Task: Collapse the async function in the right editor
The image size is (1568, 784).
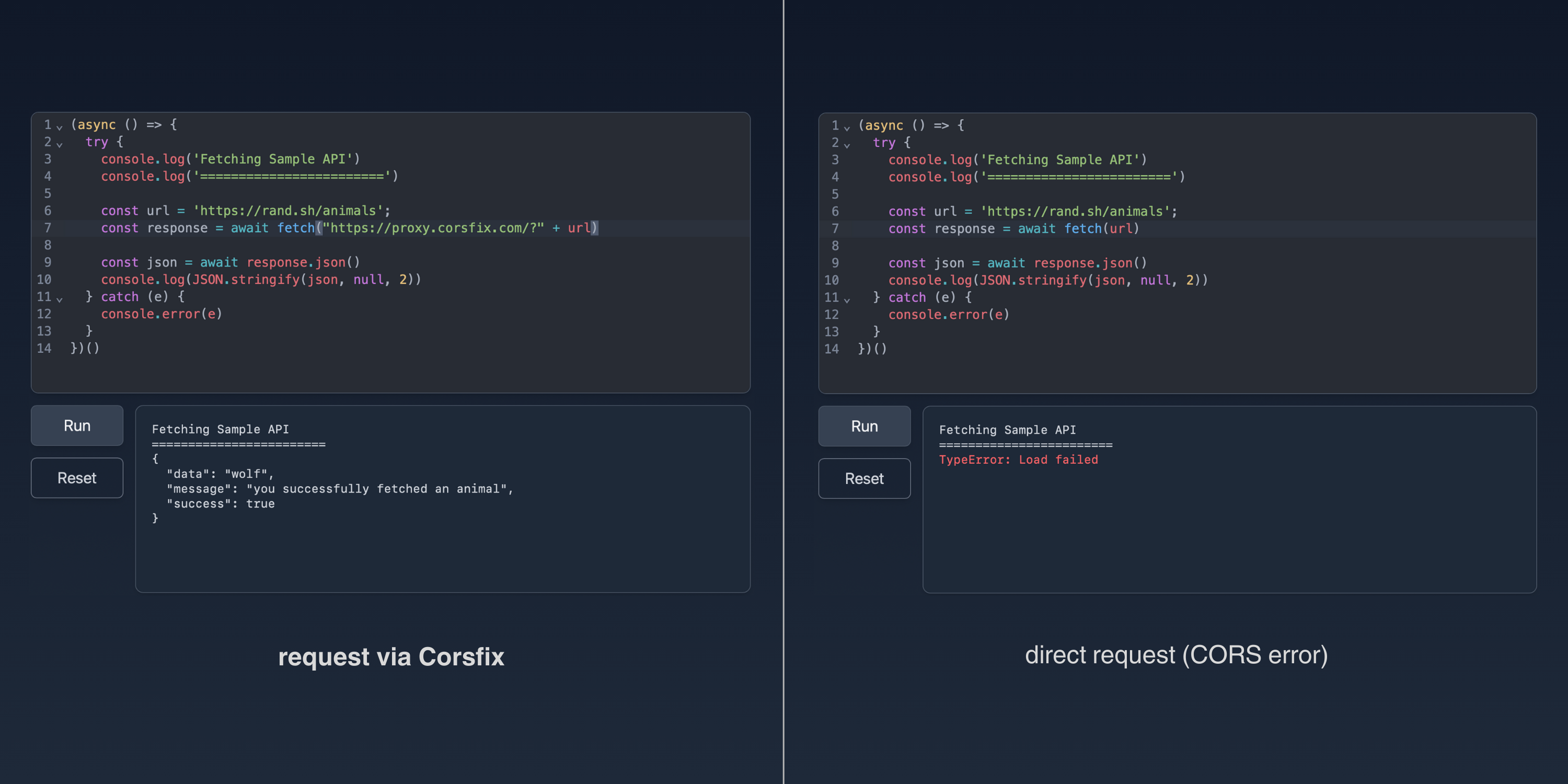Action: (x=847, y=128)
